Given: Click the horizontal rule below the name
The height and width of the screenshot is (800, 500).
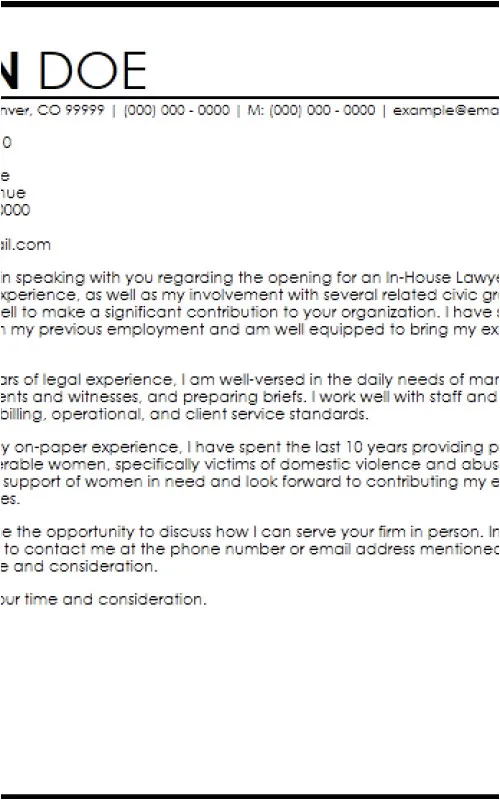Looking at the screenshot, I should pos(250,97).
